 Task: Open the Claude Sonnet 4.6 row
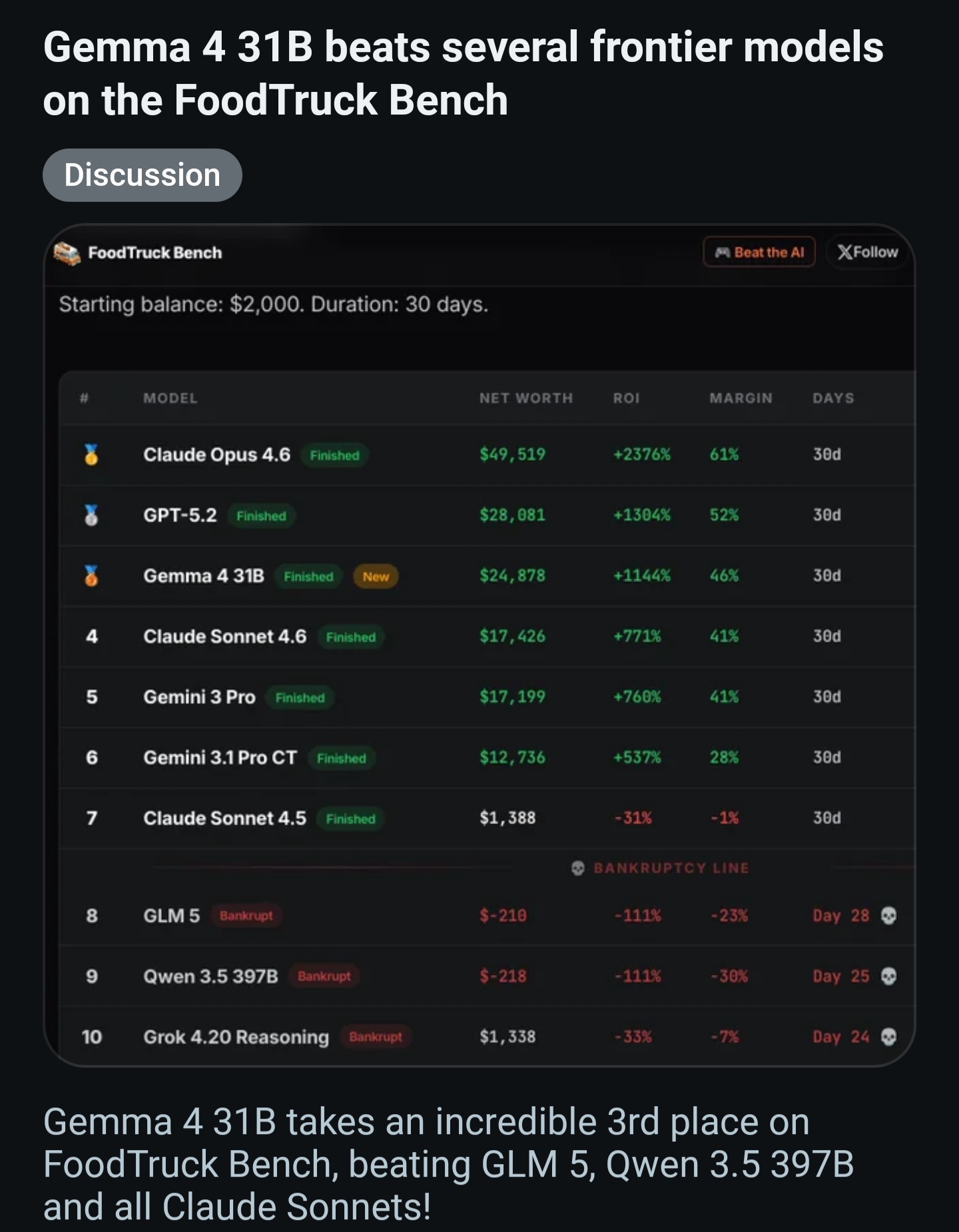coord(487,637)
